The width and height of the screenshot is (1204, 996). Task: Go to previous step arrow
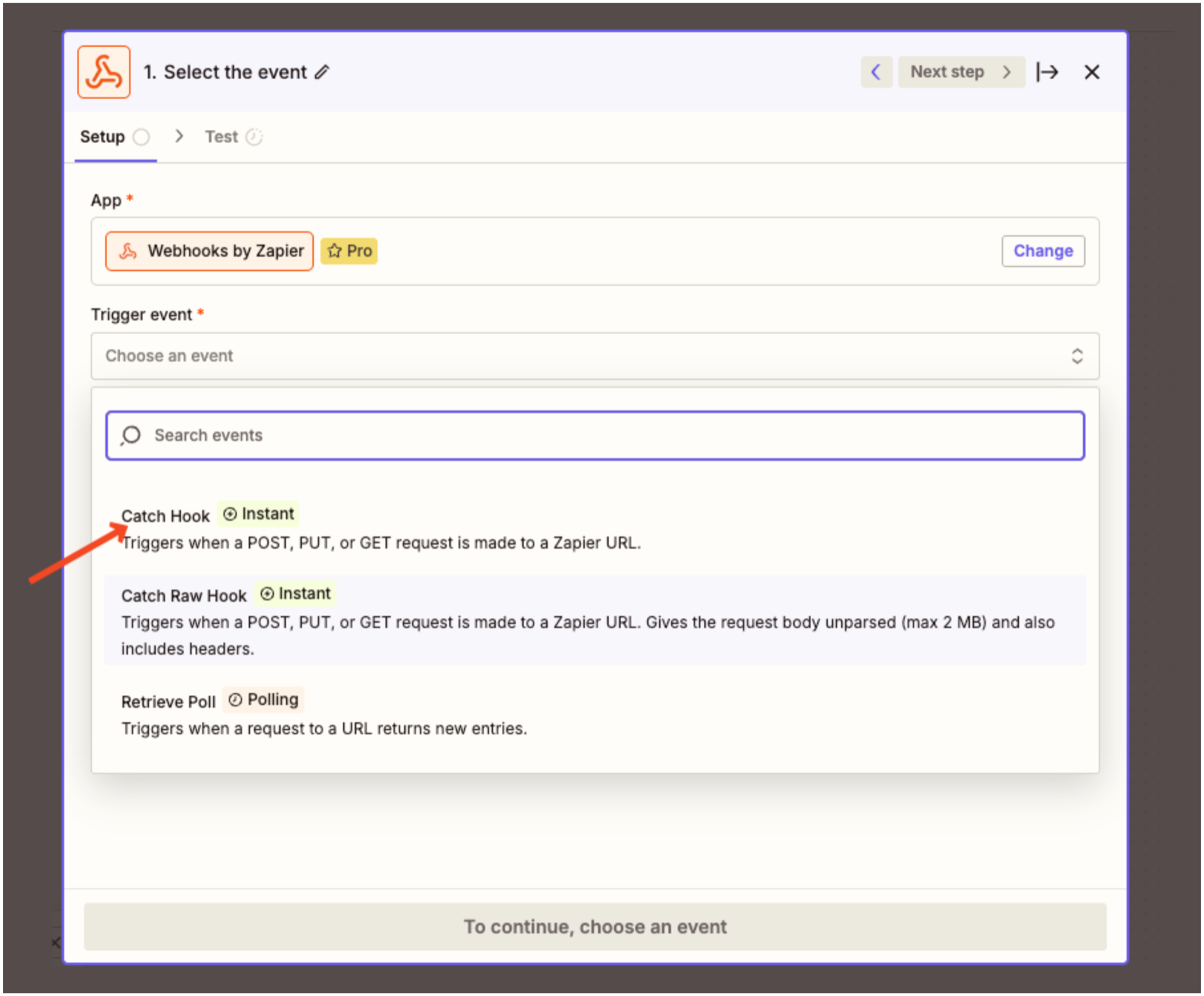click(x=877, y=72)
